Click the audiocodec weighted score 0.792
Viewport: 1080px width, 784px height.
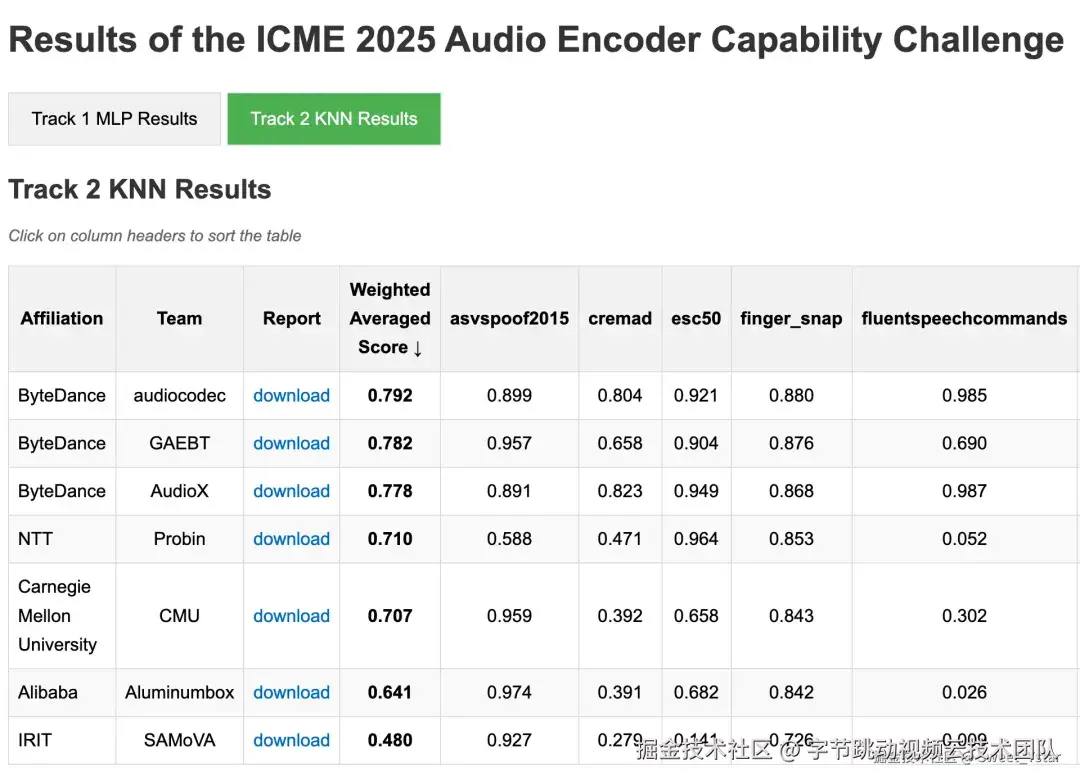[390, 396]
